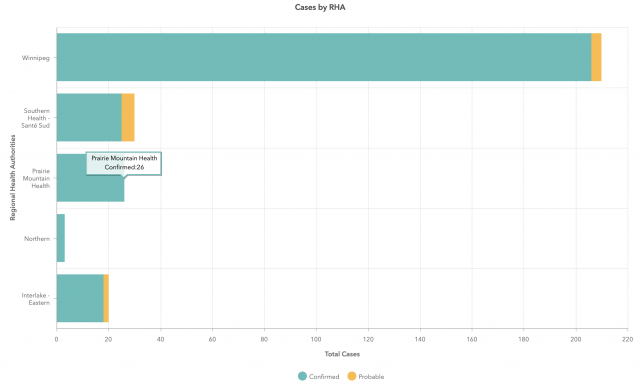
Task: Click the Interlake - Eastern axis label
Action: [x=36, y=299]
